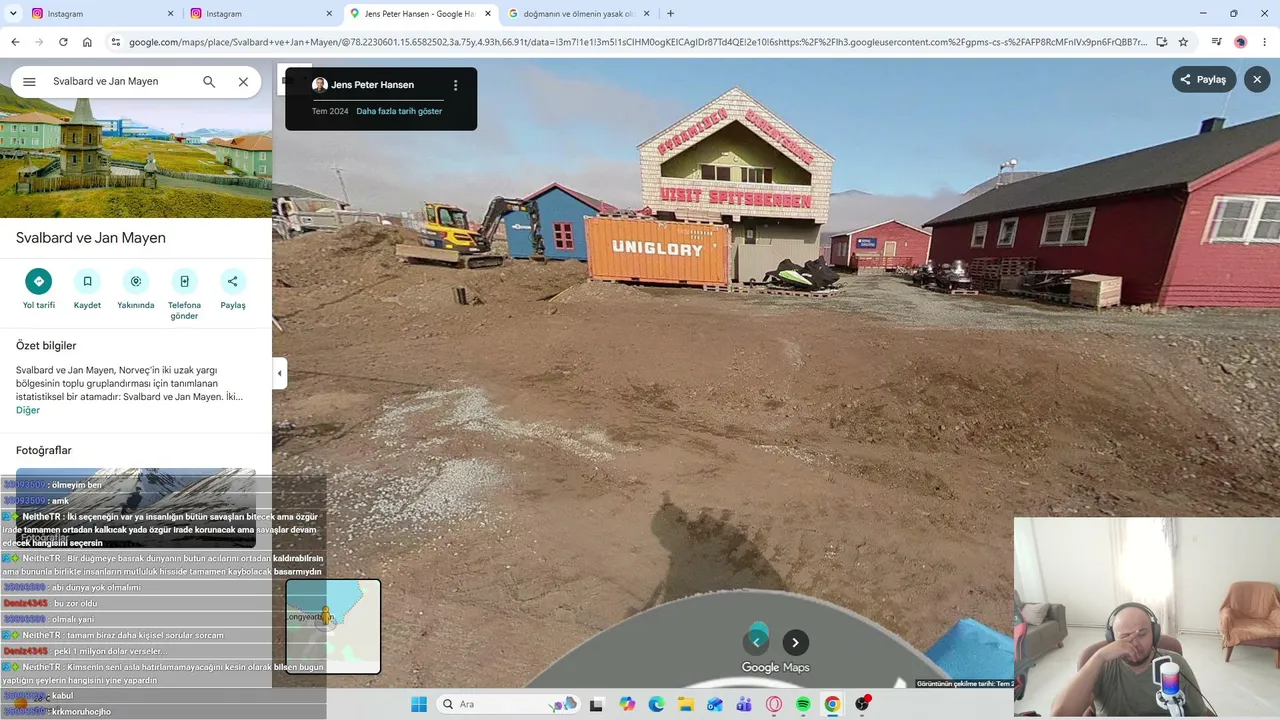Image resolution: width=1280 pixels, height=720 pixels.
Task: View site information icon in address bar
Action: tap(116, 42)
